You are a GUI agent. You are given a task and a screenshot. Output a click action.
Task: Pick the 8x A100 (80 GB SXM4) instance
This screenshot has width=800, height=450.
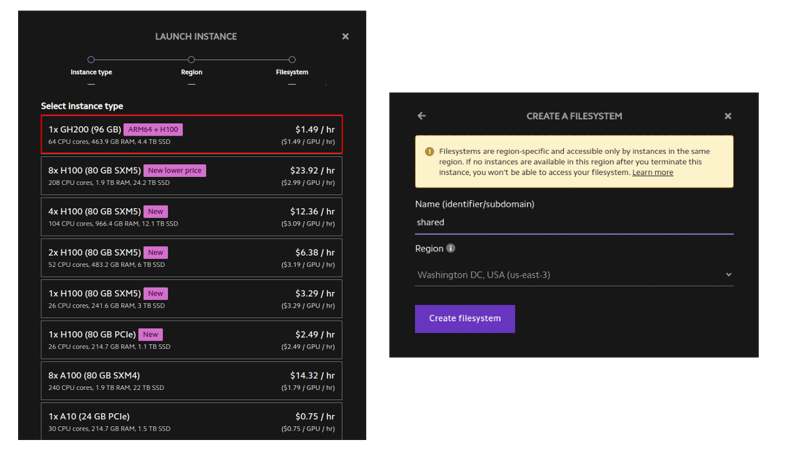coord(192,380)
